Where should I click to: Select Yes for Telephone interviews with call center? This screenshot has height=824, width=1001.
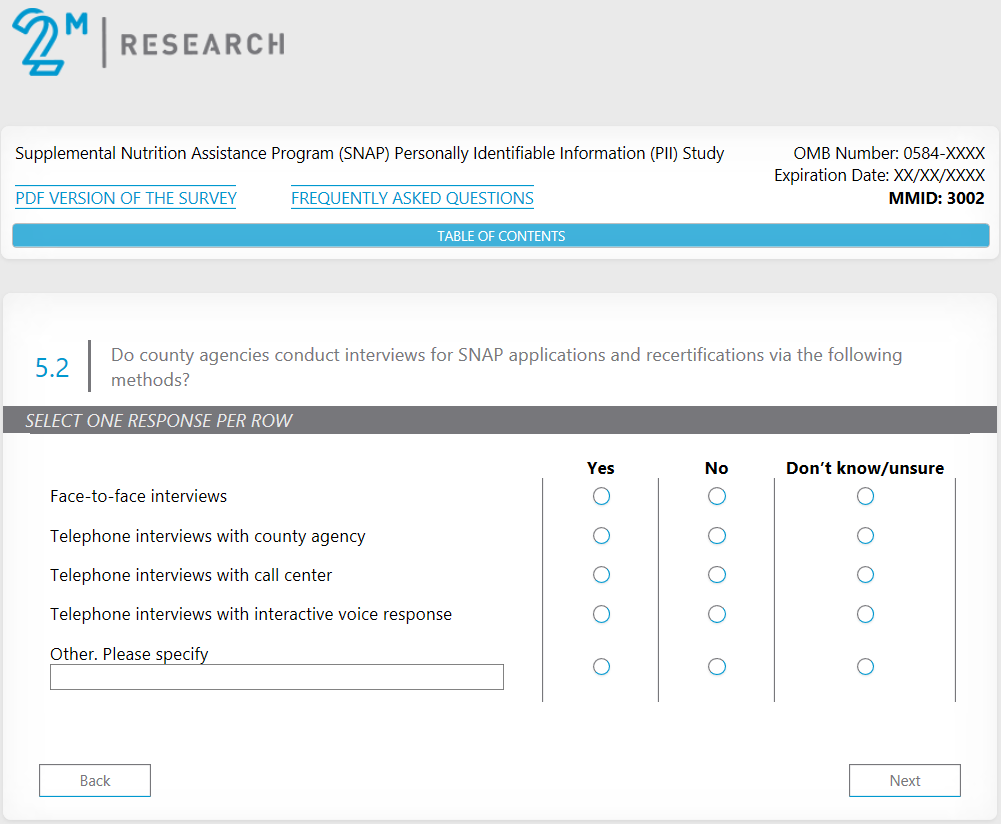601,575
